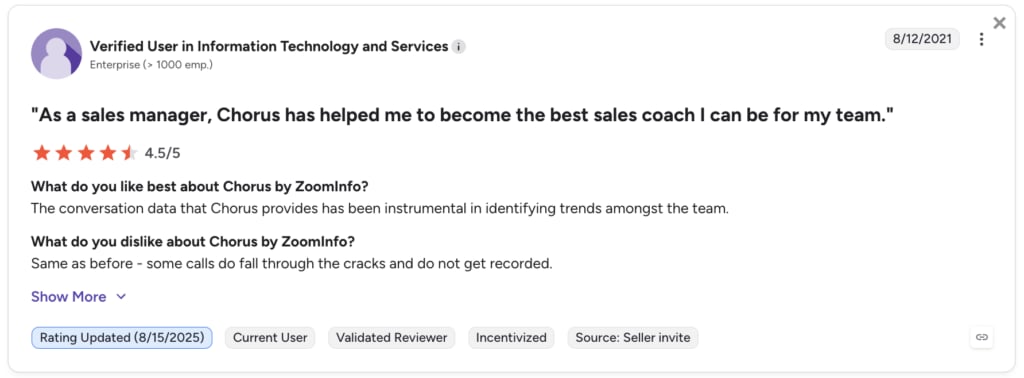Click the first red star

coord(42,153)
